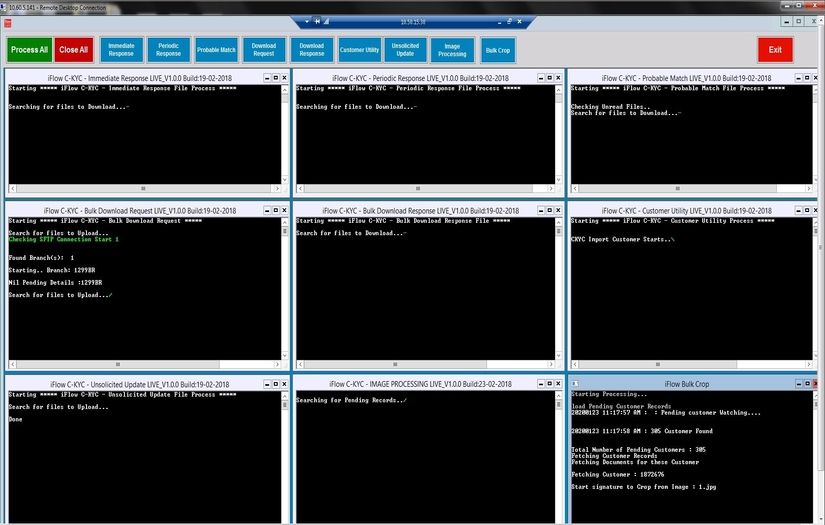Click the up scroll arrow in the Immediate Response window
The width and height of the screenshot is (825, 525).
[x=285, y=89]
